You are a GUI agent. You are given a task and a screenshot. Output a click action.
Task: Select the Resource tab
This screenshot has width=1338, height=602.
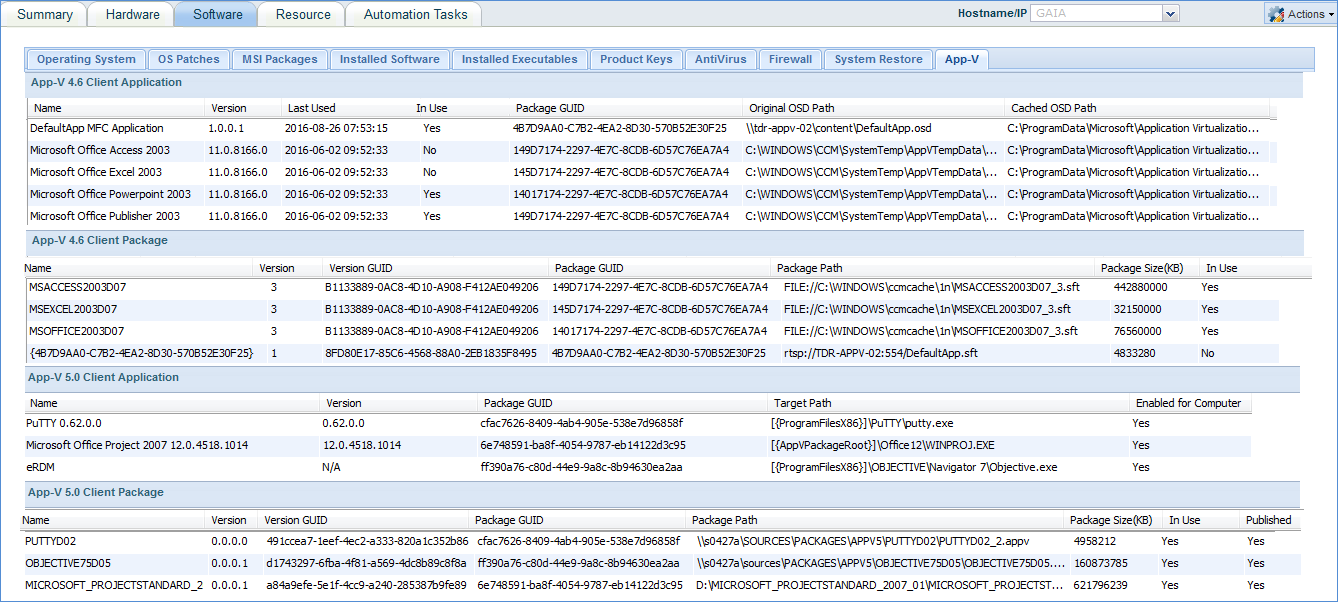[303, 14]
